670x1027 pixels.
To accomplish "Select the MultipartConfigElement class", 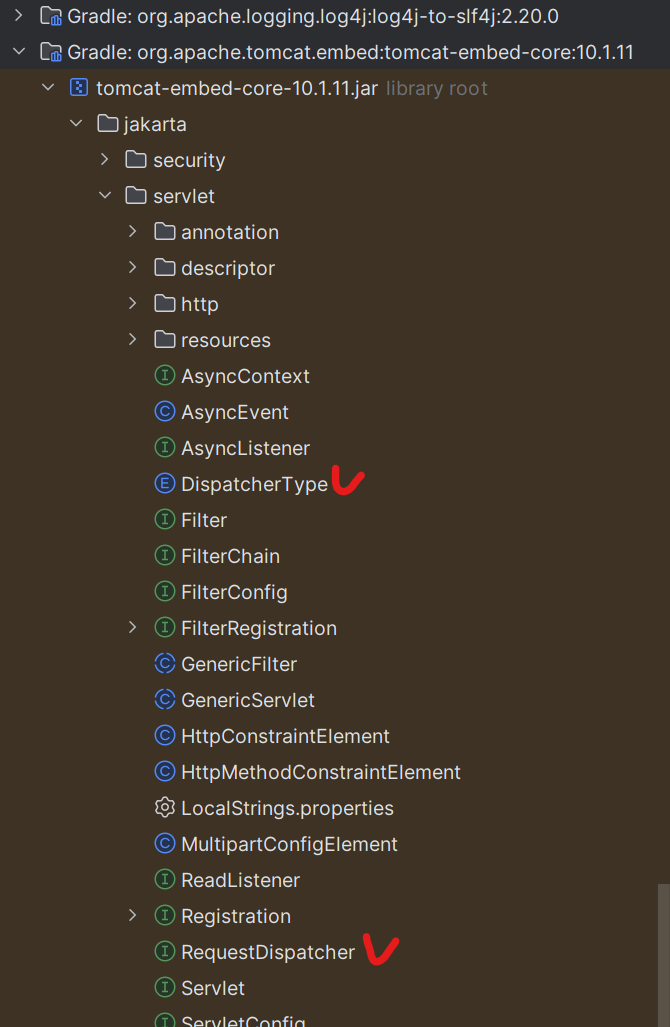I will tap(289, 844).
